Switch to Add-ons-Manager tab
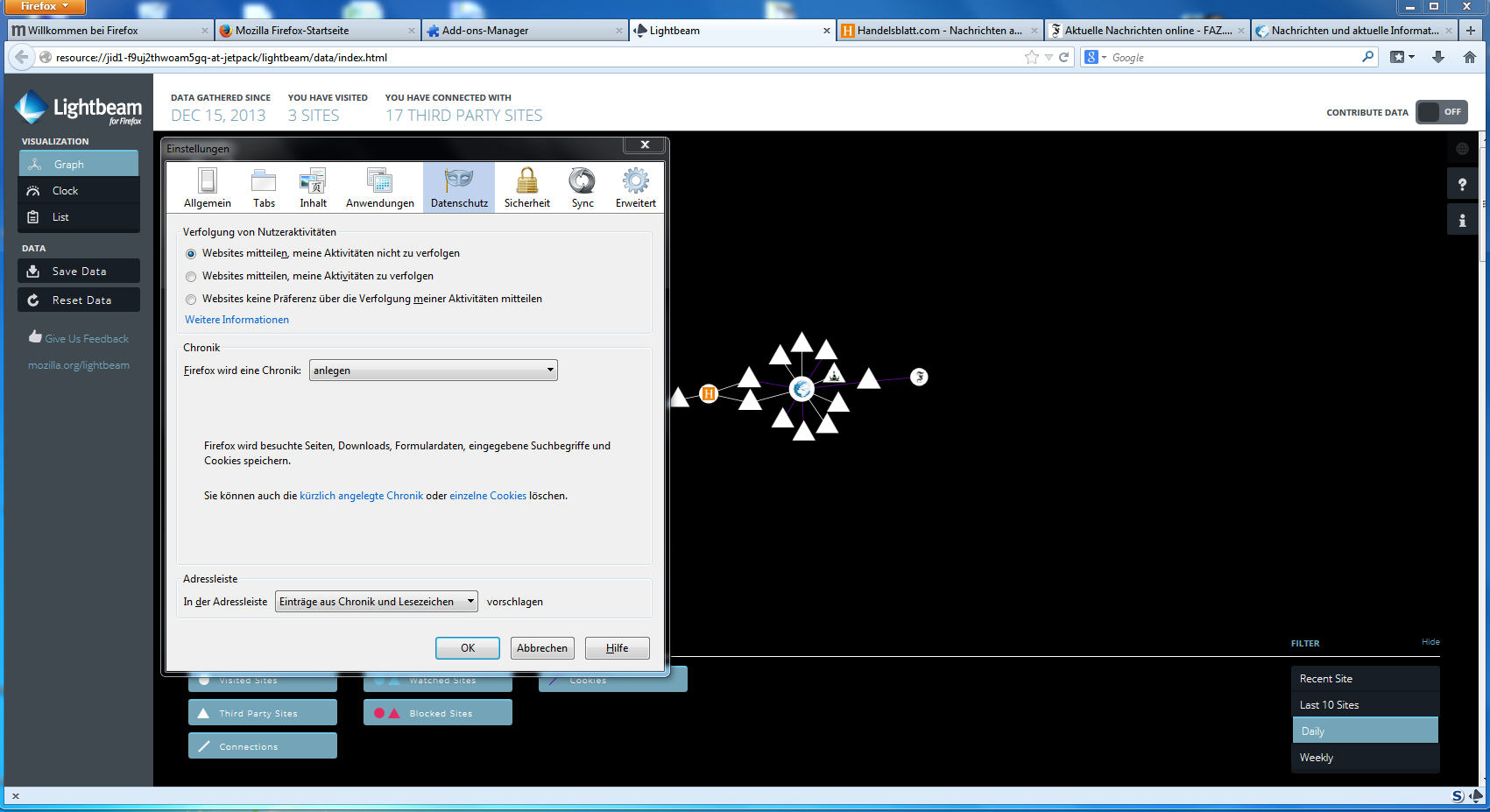Screen dimensions: 1490x812 point(524,30)
